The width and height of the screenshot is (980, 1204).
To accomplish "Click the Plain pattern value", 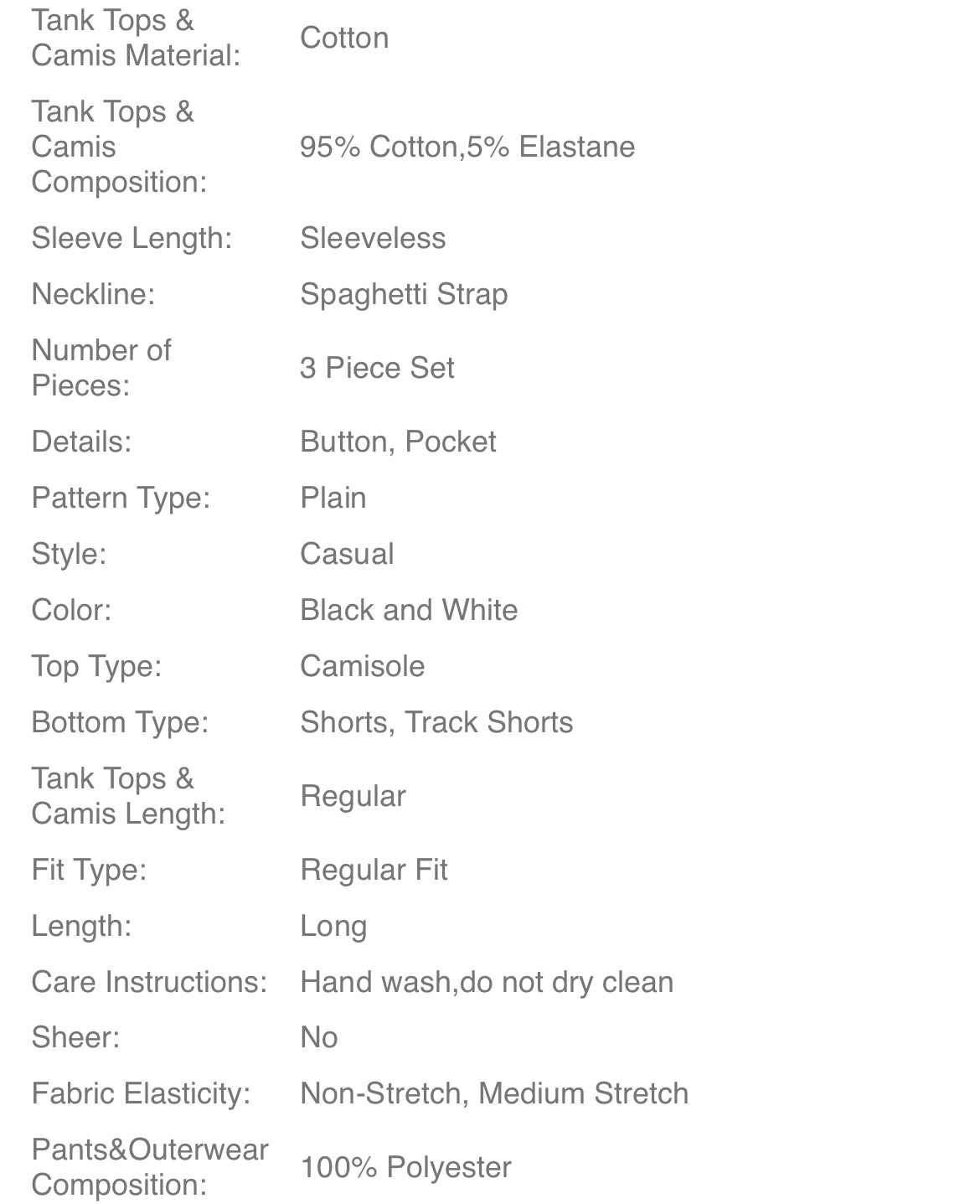I will coord(333,498).
